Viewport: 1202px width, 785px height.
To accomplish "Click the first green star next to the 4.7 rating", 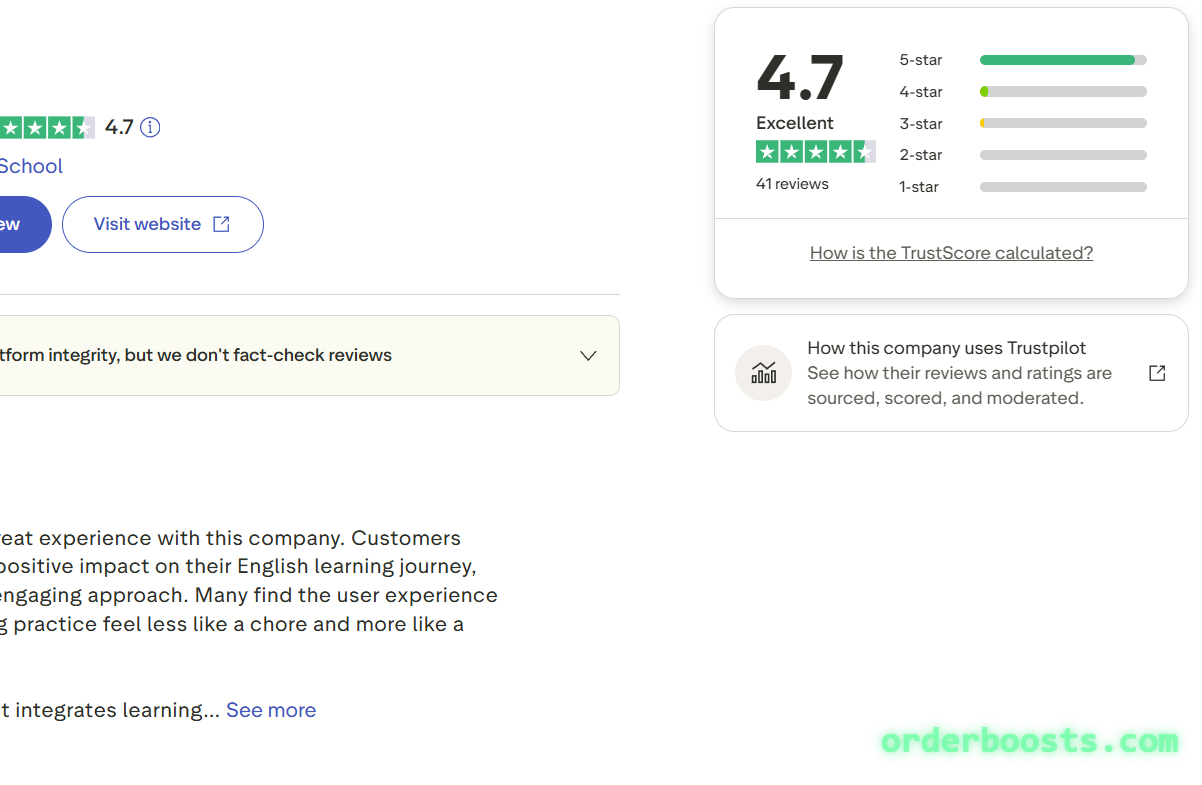I will (x=9, y=127).
